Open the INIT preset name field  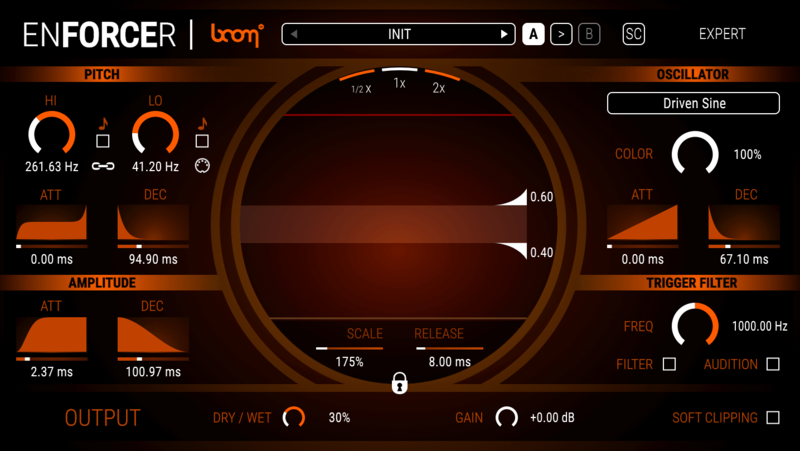click(x=398, y=34)
